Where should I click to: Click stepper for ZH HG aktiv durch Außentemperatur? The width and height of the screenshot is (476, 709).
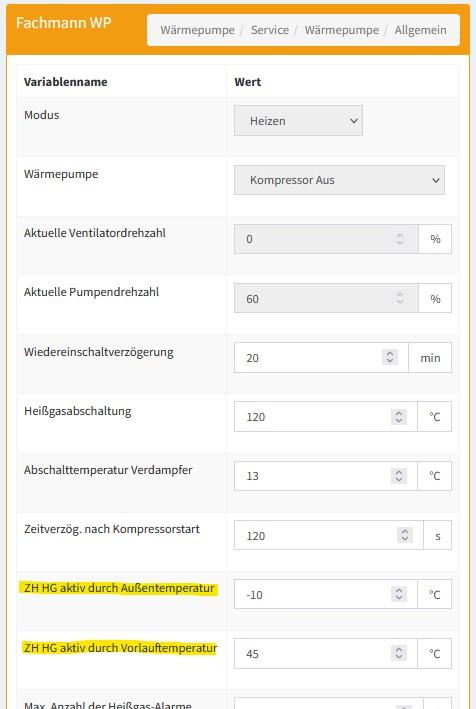(399, 594)
